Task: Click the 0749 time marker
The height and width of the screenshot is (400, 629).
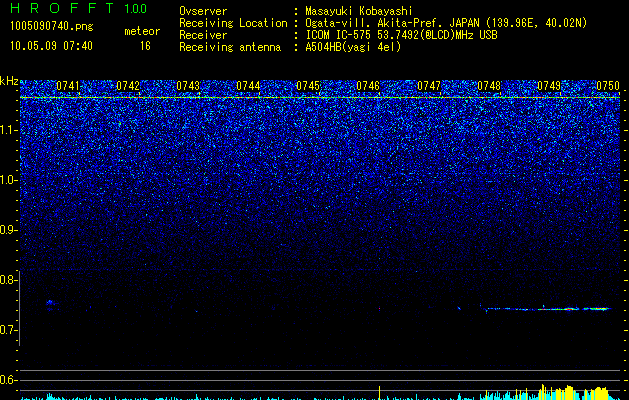Action: pyautogui.click(x=549, y=86)
